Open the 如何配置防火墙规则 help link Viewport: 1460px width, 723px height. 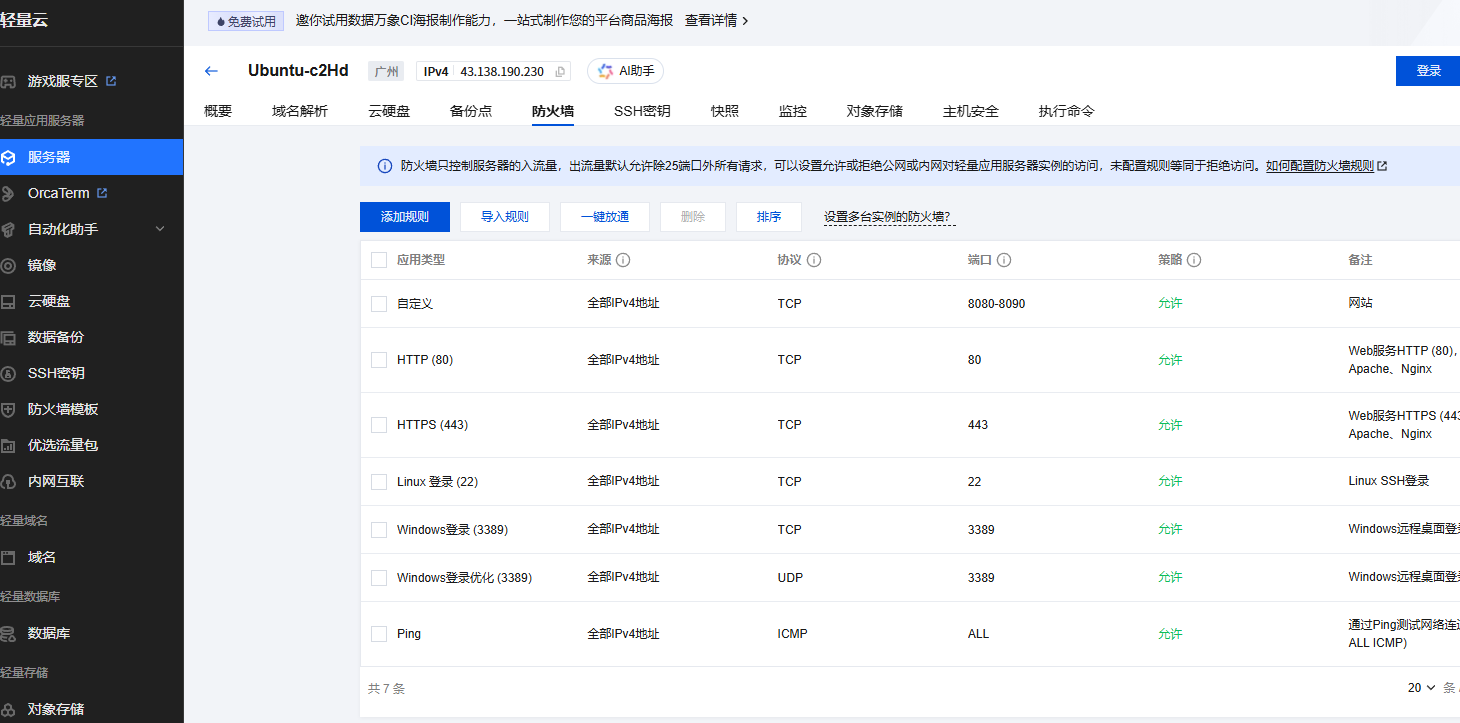click(1322, 165)
